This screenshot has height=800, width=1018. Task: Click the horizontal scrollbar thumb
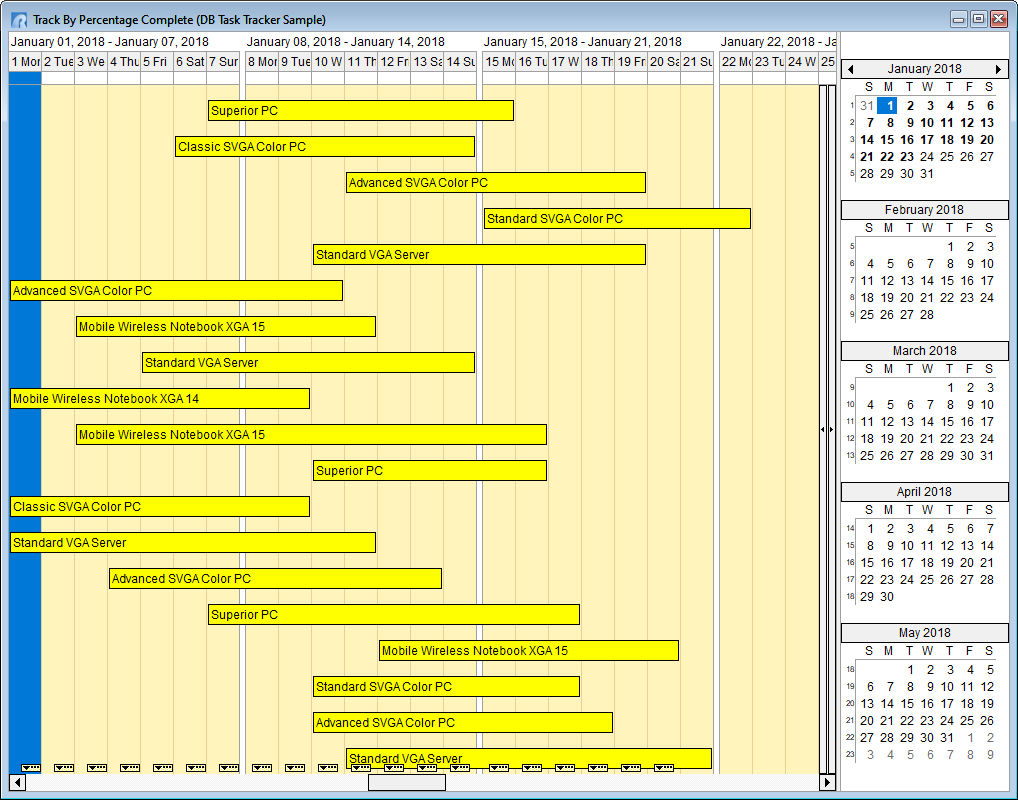coord(407,782)
